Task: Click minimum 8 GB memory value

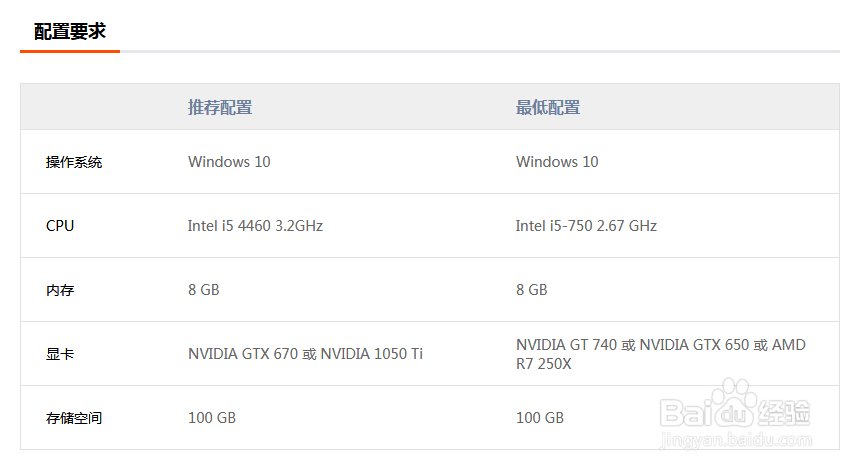Action: 531,290
